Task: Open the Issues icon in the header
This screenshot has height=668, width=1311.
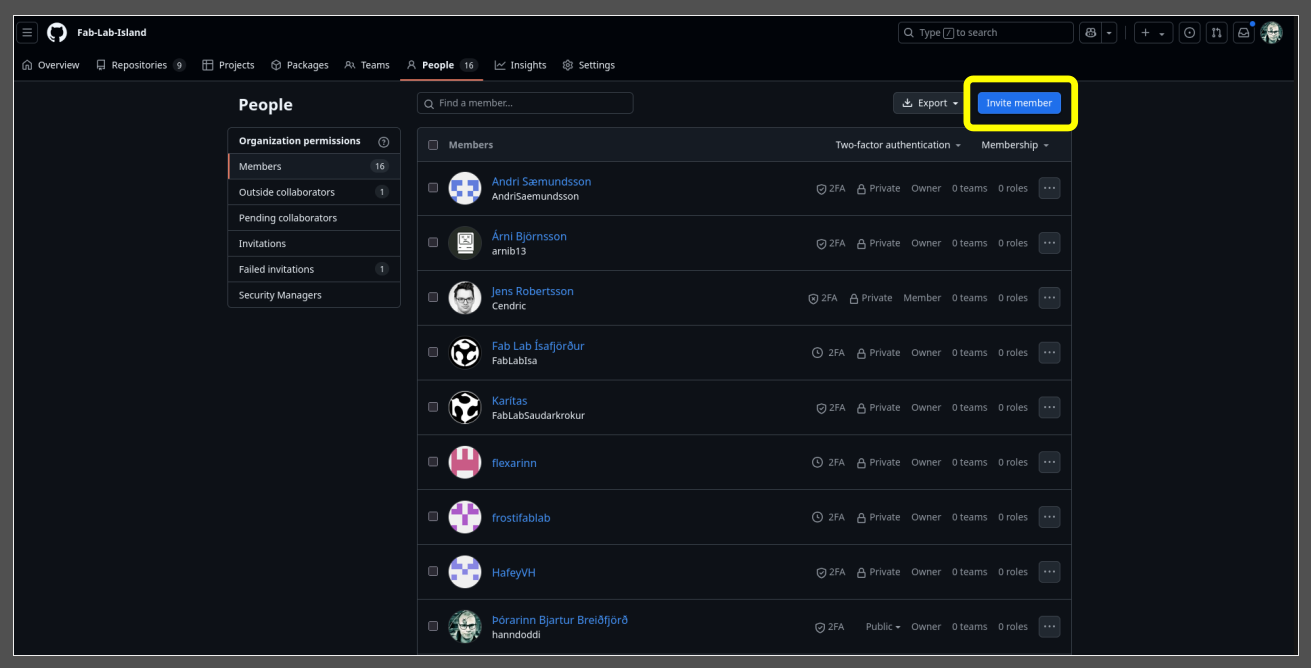Action: (1189, 33)
